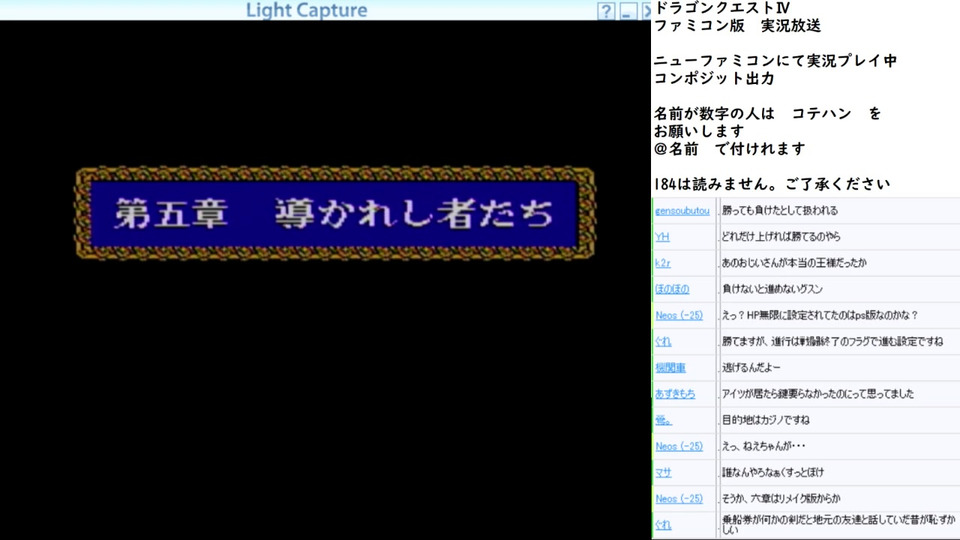This screenshot has width=960, height=540.
Task: Select the comment そうか、六章はリメイク版からか
Action: [781, 499]
